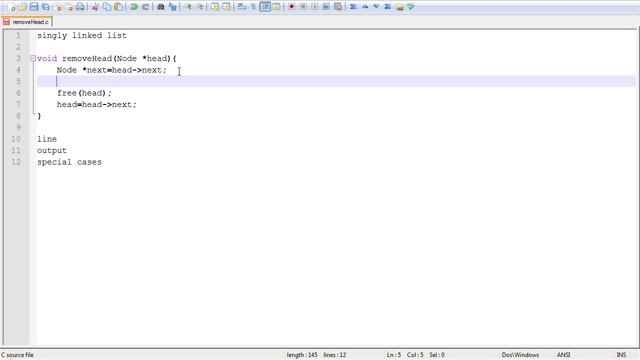Zoom in on the text with the toolbar icon
Viewport: 640px width, 360px height.
pos(188,7)
